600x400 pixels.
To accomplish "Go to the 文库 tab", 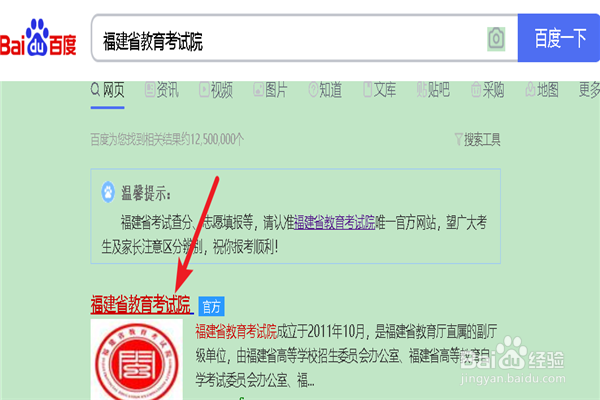I will point(379,90).
